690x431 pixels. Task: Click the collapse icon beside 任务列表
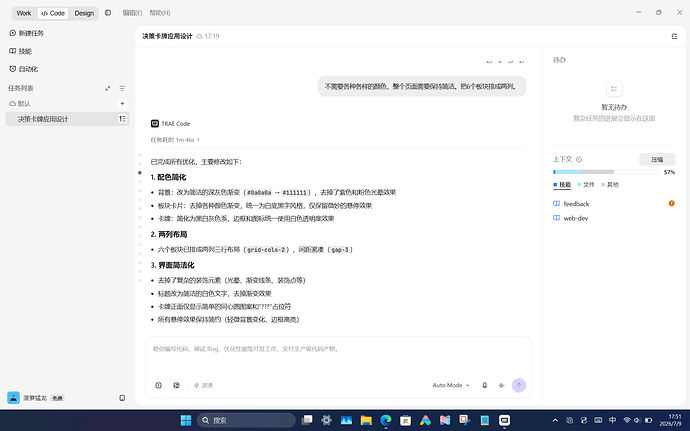tap(108, 88)
